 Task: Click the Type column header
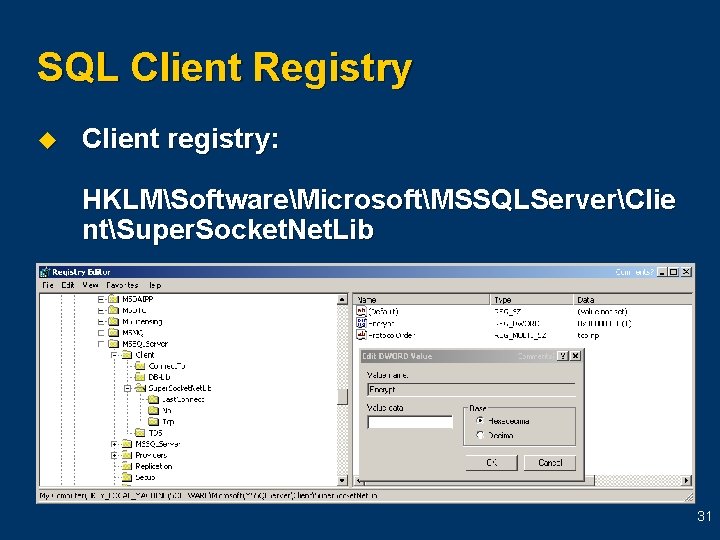(x=531, y=299)
